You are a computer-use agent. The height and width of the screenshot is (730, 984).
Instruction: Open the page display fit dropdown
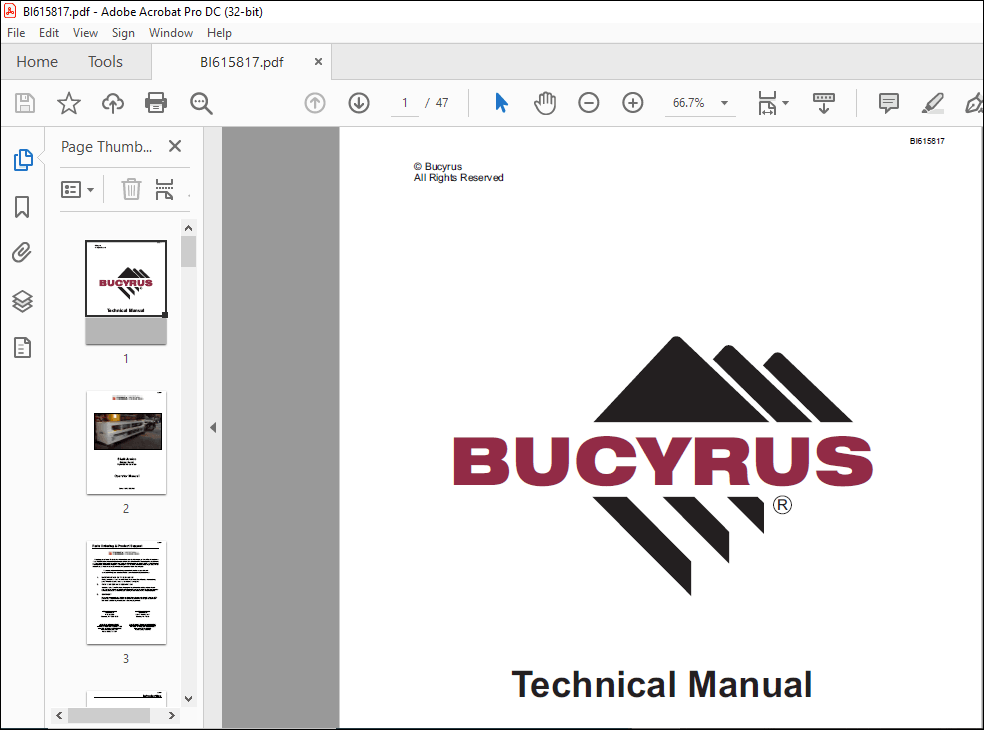pyautogui.click(x=772, y=103)
